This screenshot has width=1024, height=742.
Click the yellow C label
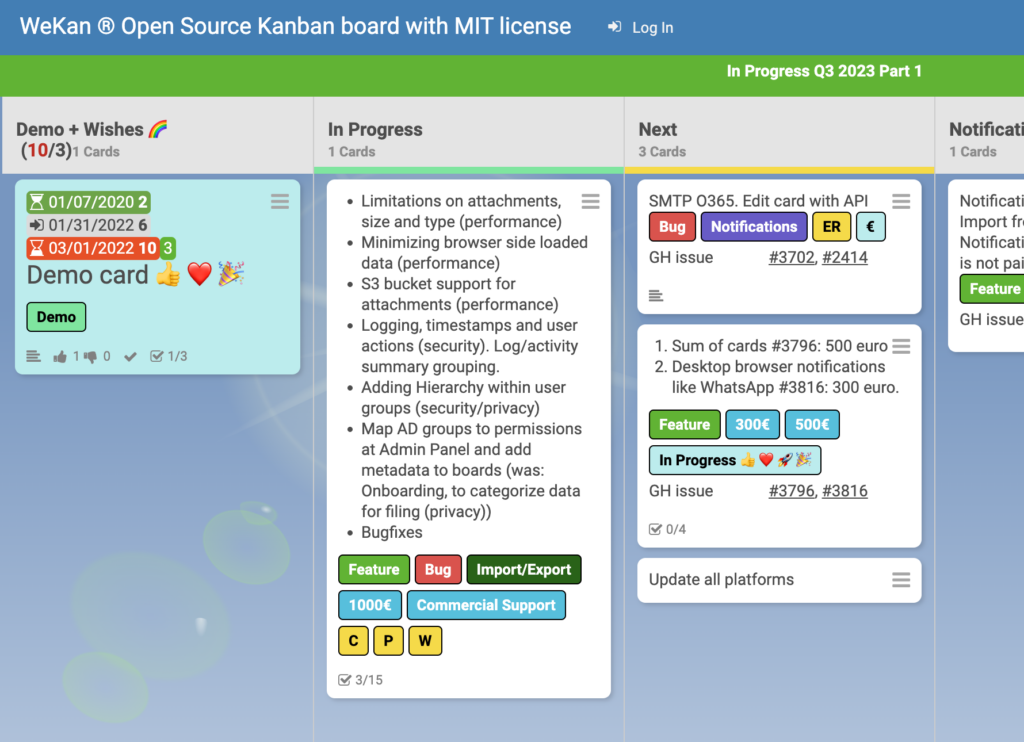click(x=353, y=641)
